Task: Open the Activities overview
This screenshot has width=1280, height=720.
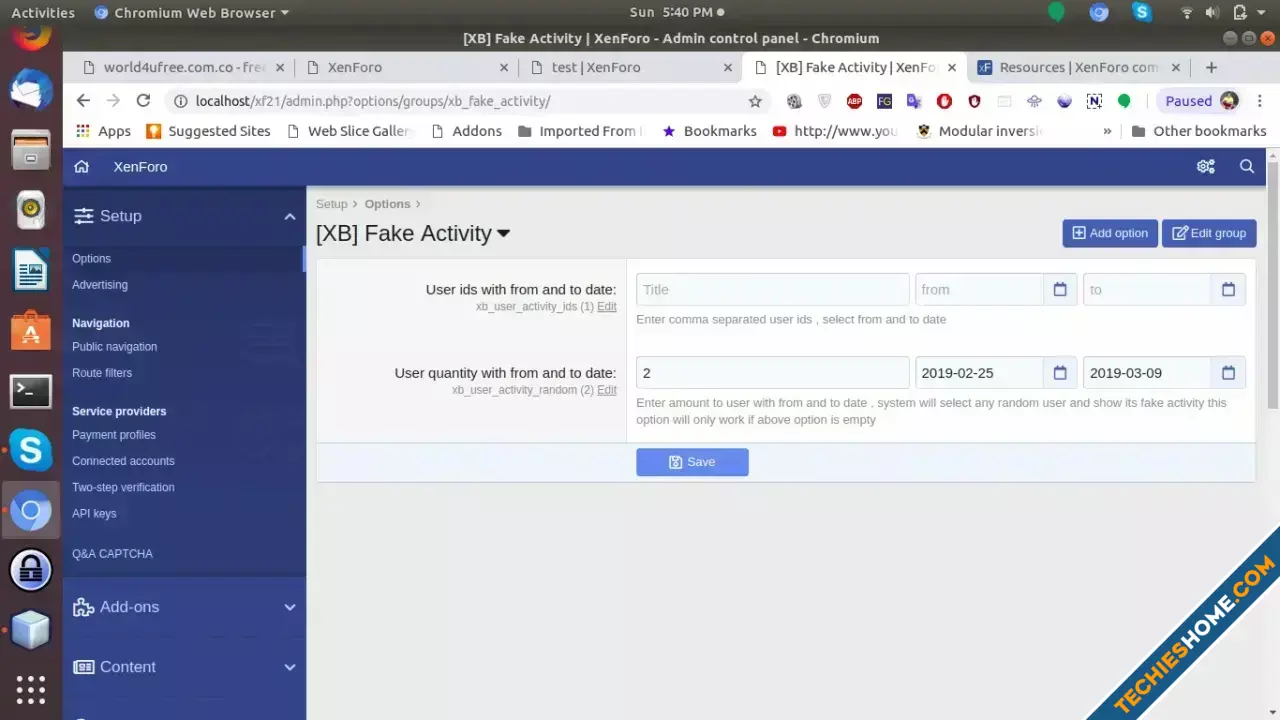Action: (43, 13)
